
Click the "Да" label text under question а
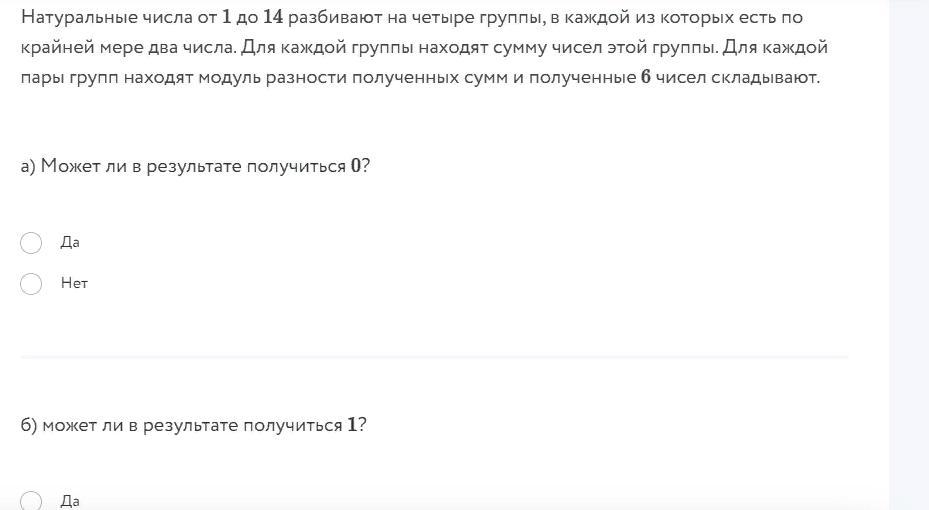pyautogui.click(x=70, y=242)
